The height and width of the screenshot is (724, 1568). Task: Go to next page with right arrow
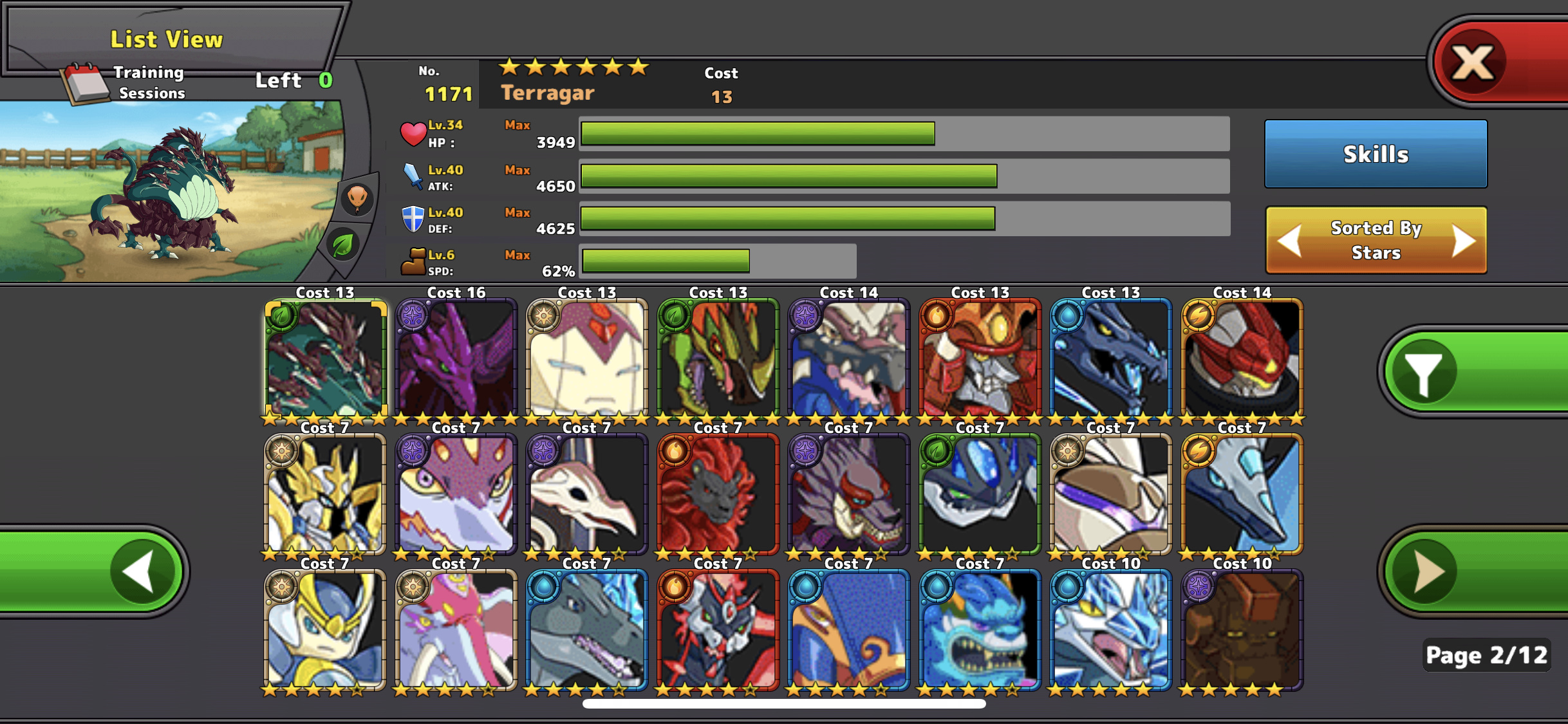[x=1474, y=571]
